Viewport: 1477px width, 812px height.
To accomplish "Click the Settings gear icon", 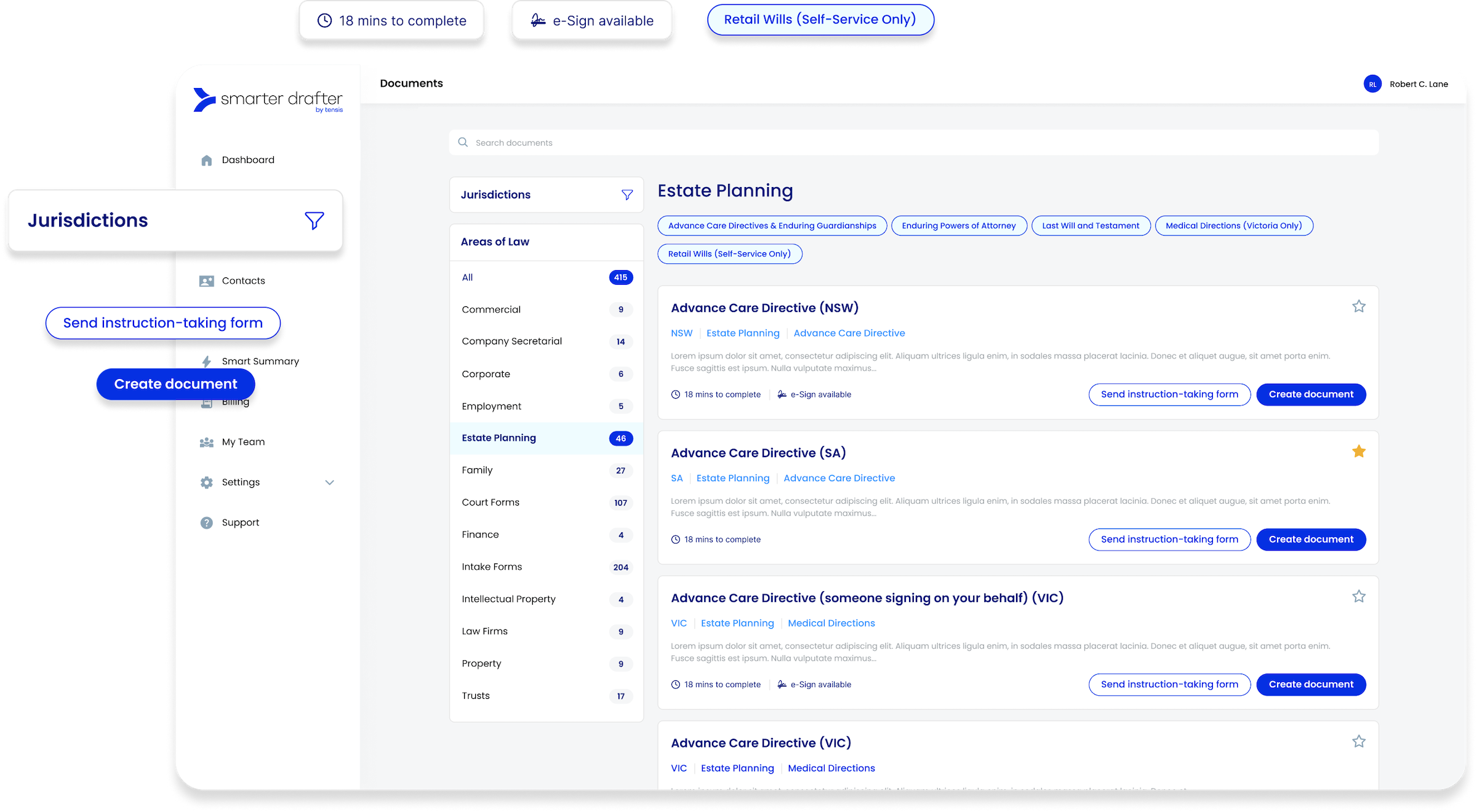I will click(206, 483).
